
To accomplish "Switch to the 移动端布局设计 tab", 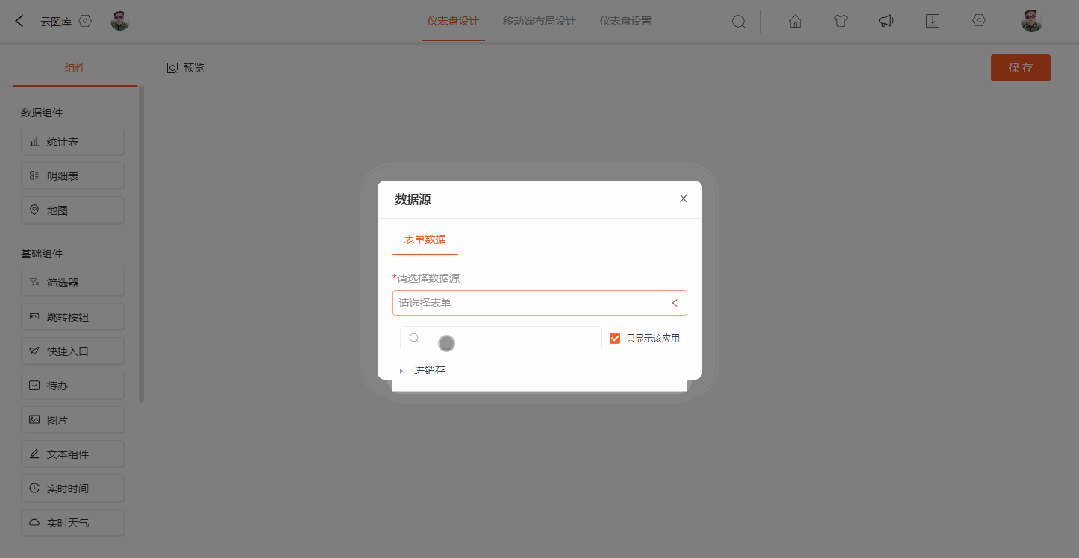I will pos(540,21).
